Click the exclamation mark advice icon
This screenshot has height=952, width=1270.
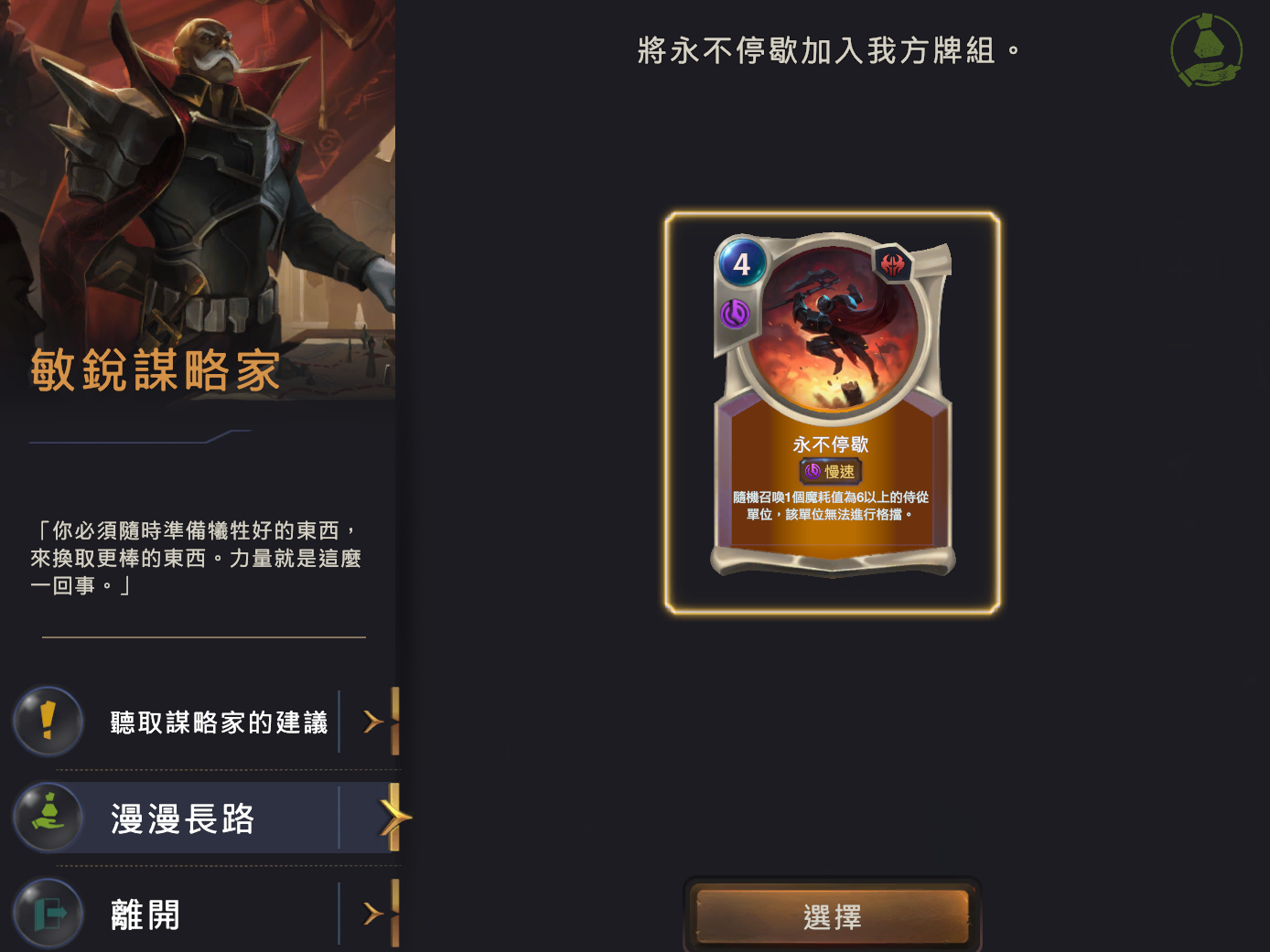click(48, 722)
